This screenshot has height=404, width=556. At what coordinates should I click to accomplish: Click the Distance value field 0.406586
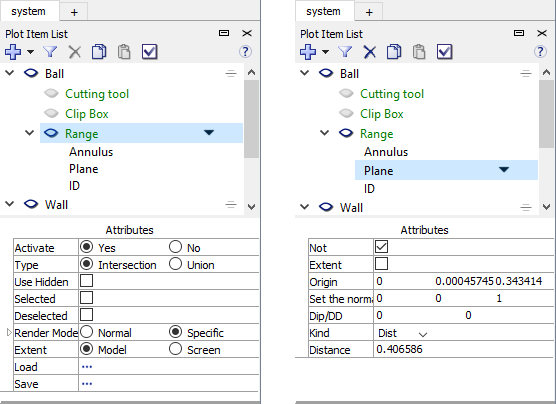pyautogui.click(x=463, y=349)
